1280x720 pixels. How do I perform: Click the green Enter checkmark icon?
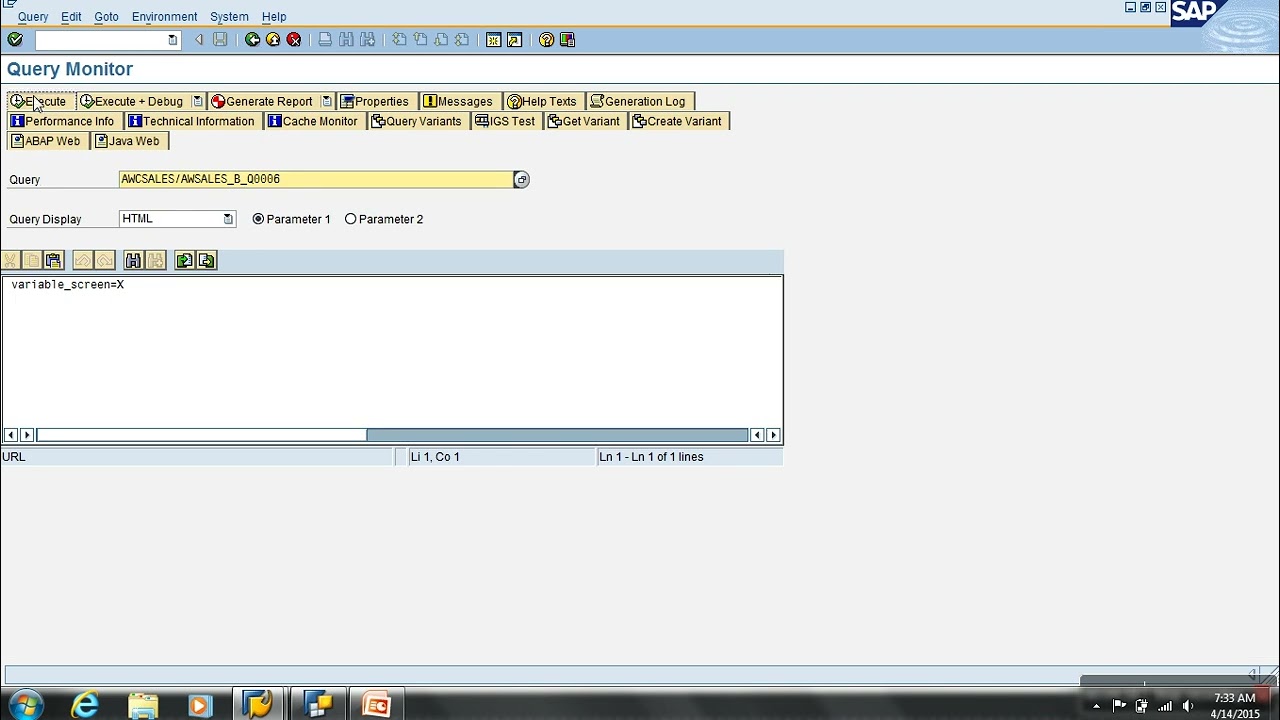15,40
